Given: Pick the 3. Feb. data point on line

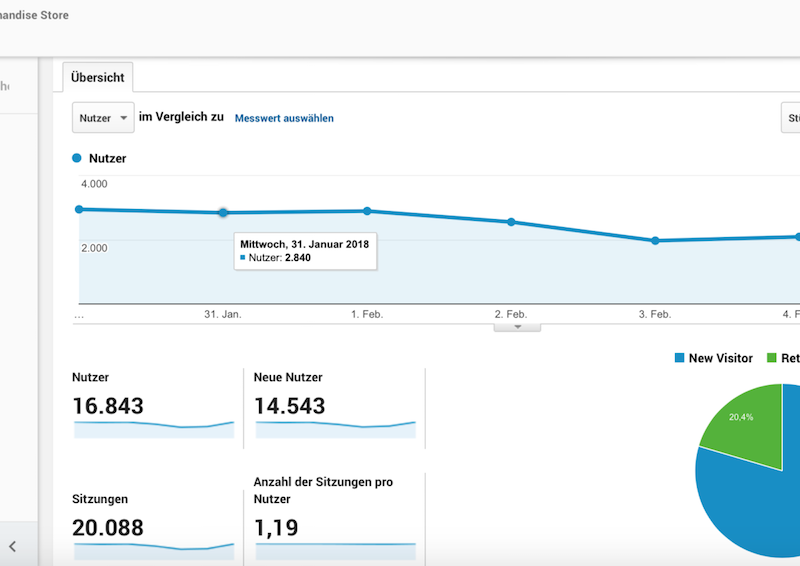Looking at the screenshot, I should coord(655,241).
